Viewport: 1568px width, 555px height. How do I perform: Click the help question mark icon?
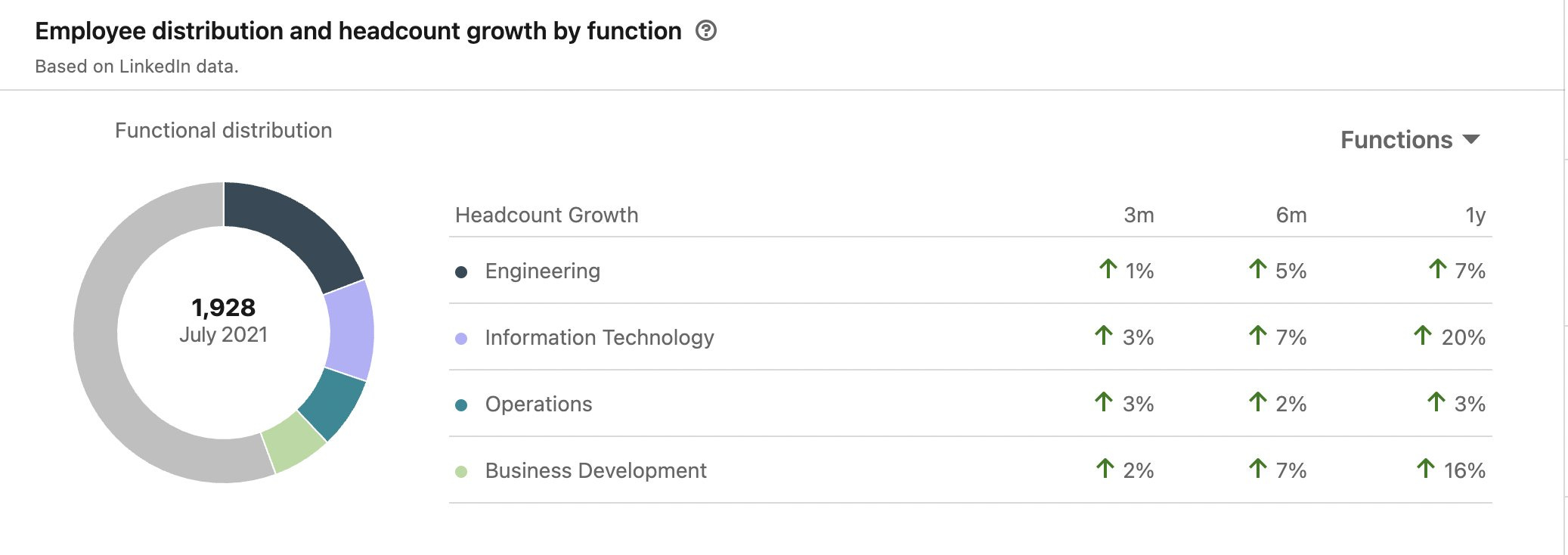[x=706, y=31]
